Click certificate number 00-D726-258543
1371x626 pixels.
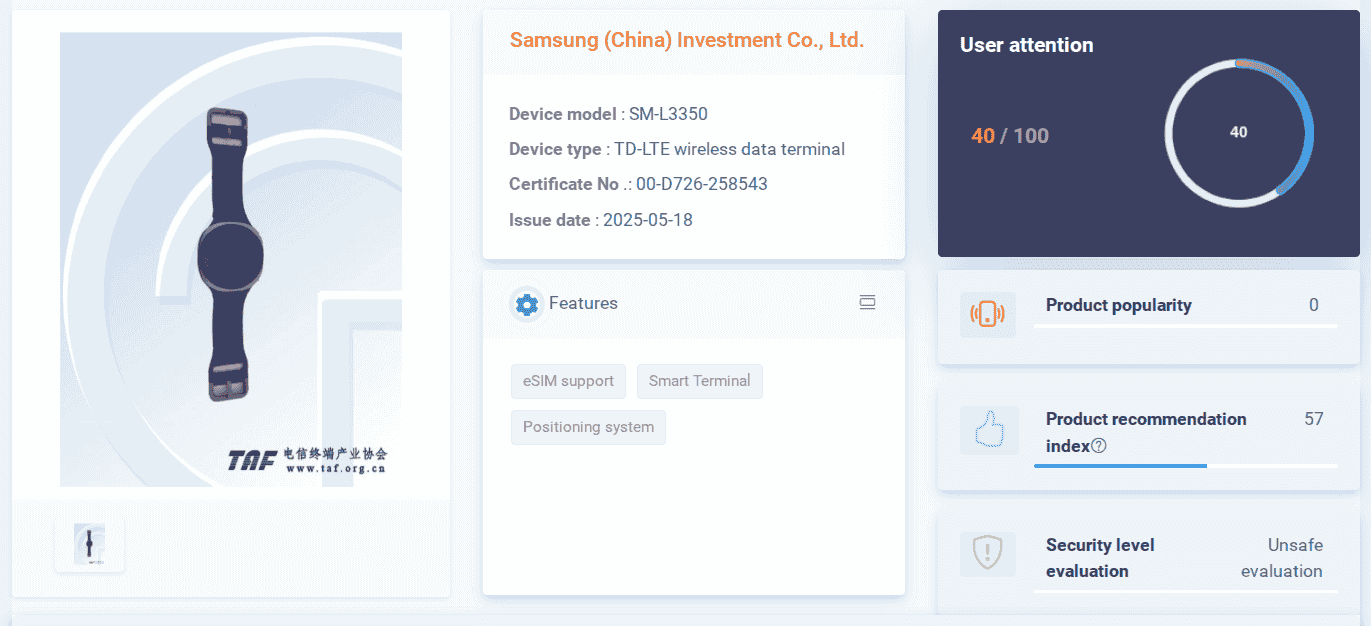click(x=702, y=184)
